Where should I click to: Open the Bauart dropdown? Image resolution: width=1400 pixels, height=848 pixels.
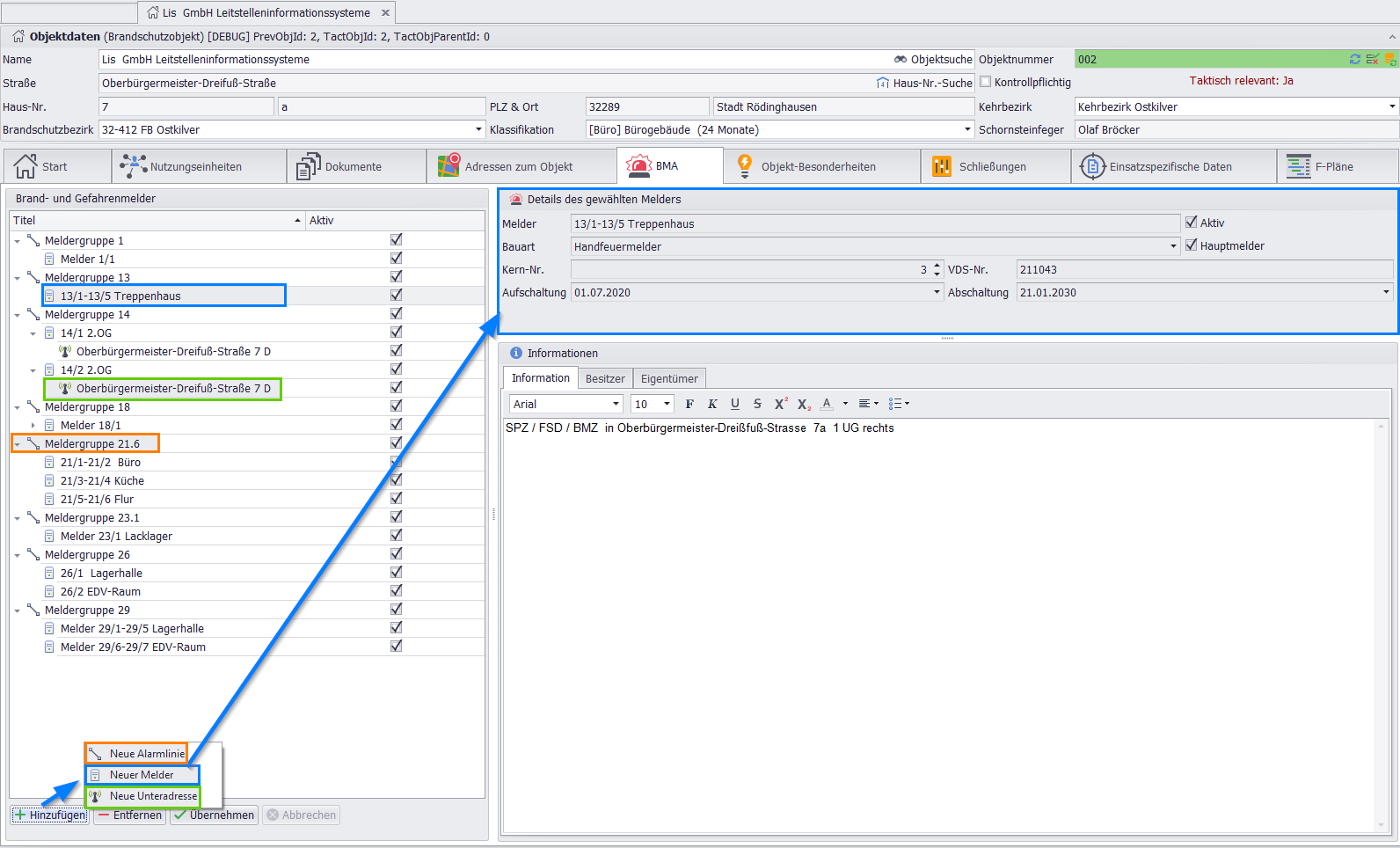[x=1173, y=246]
